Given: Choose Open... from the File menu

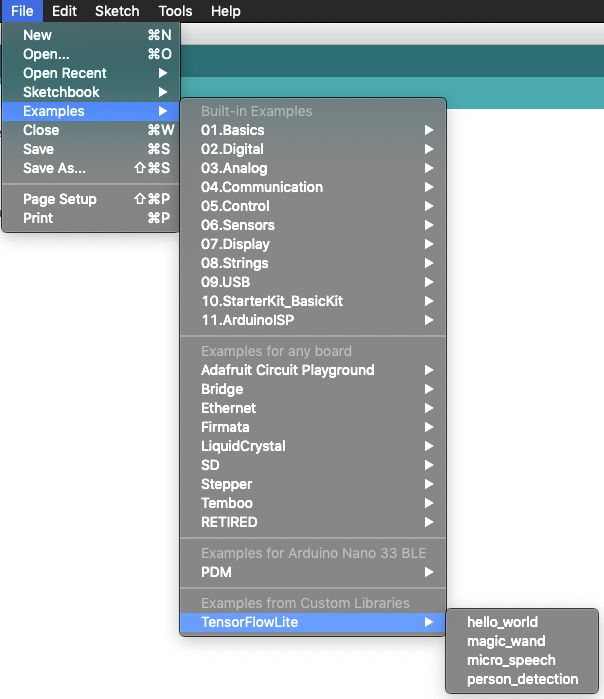Looking at the screenshot, I should [90, 54].
